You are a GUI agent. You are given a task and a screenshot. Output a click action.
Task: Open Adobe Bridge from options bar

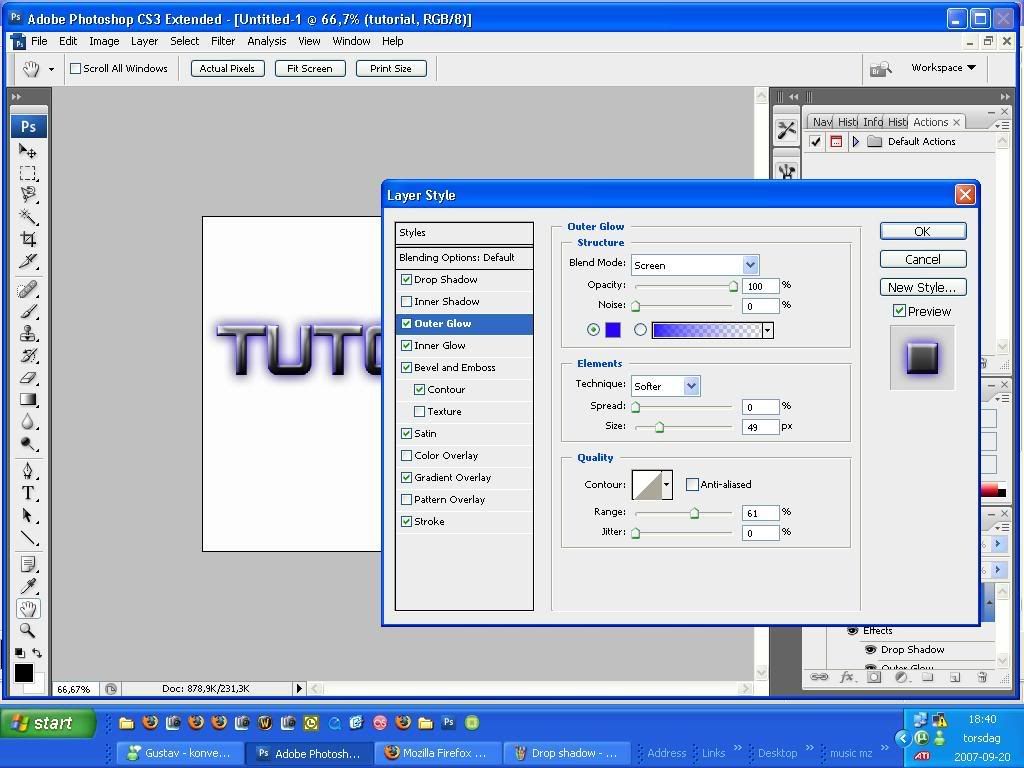880,68
